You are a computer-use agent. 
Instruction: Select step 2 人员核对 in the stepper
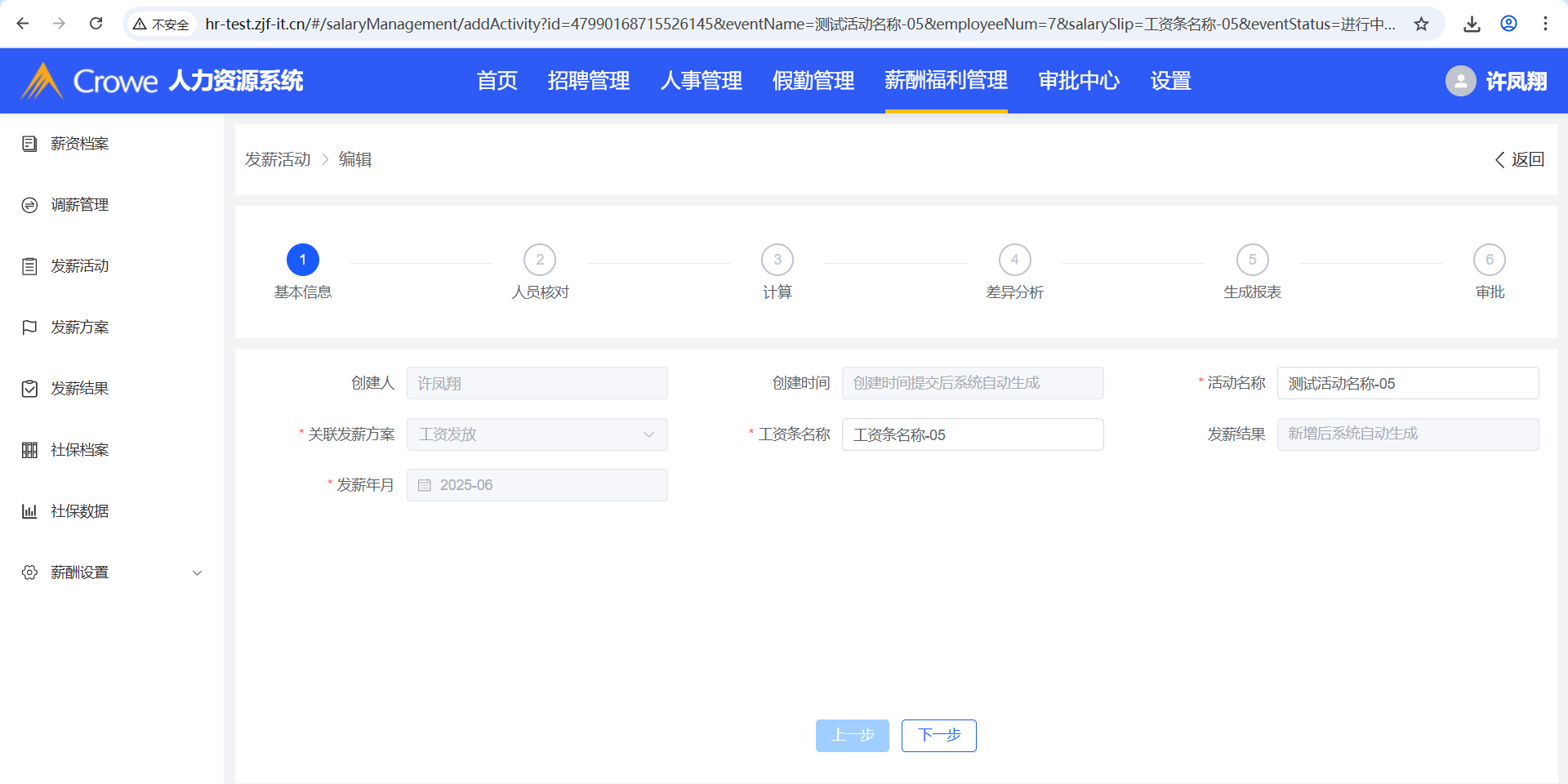540,261
